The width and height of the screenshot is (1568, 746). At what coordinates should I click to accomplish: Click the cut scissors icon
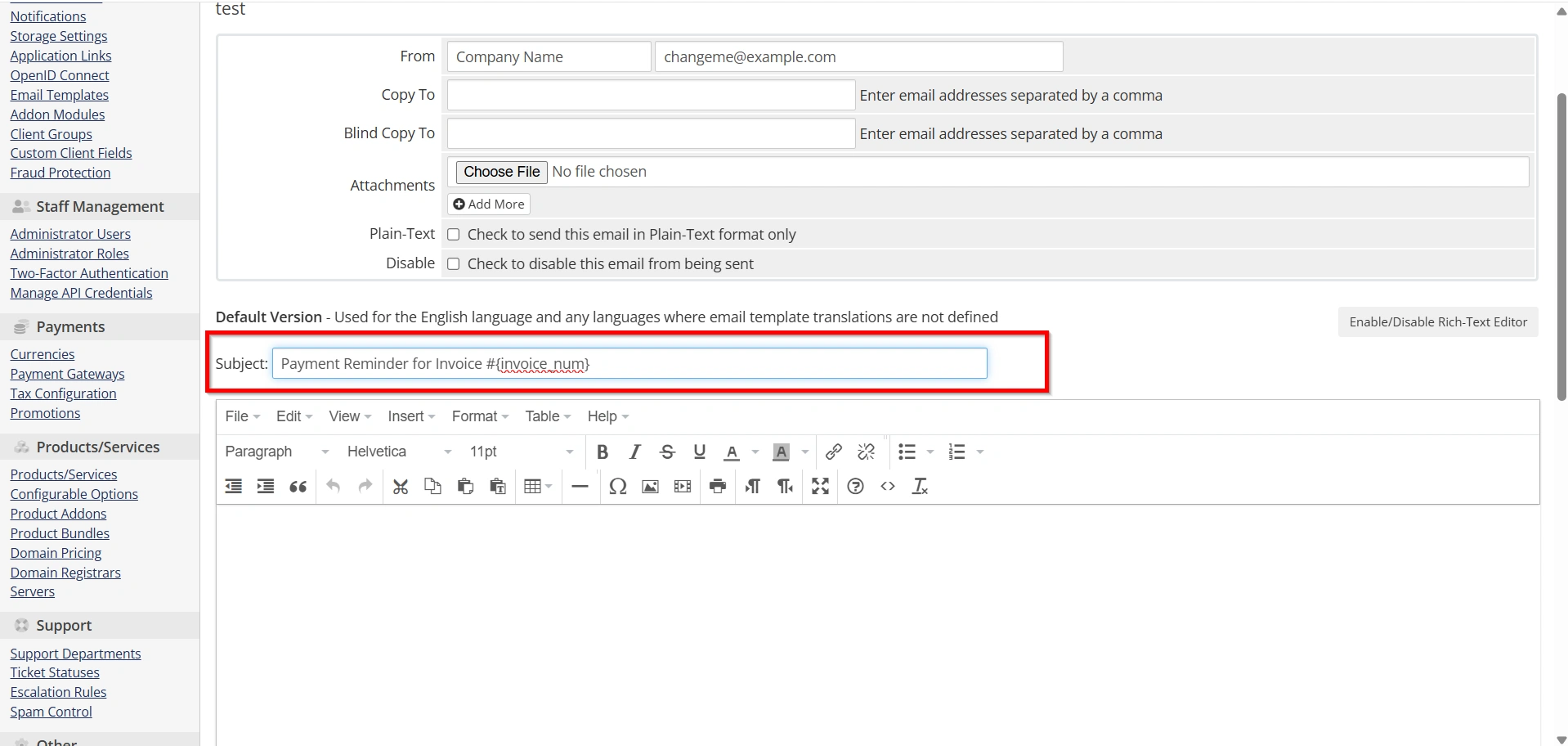[x=401, y=487]
